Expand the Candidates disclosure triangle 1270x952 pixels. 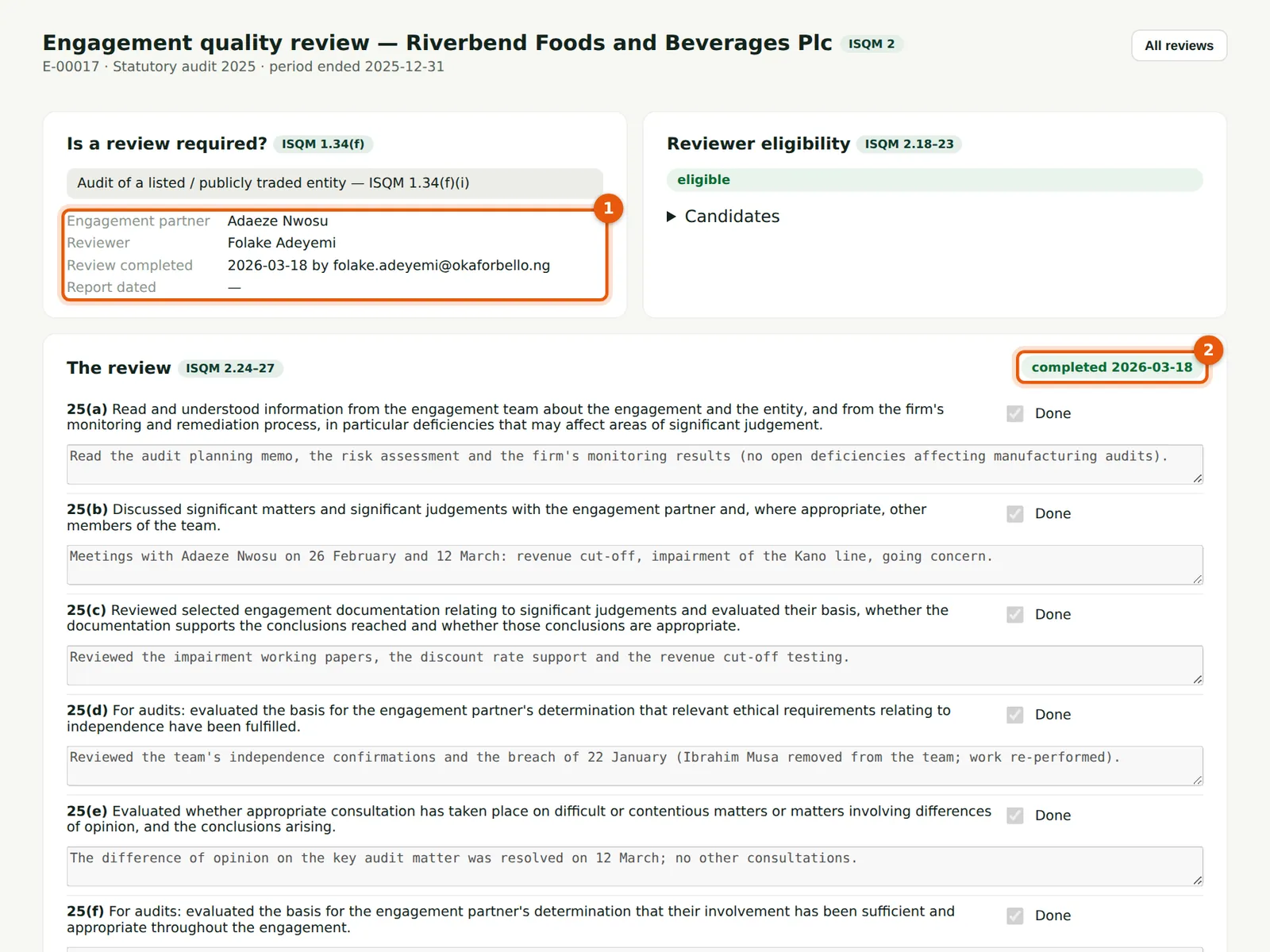(672, 217)
